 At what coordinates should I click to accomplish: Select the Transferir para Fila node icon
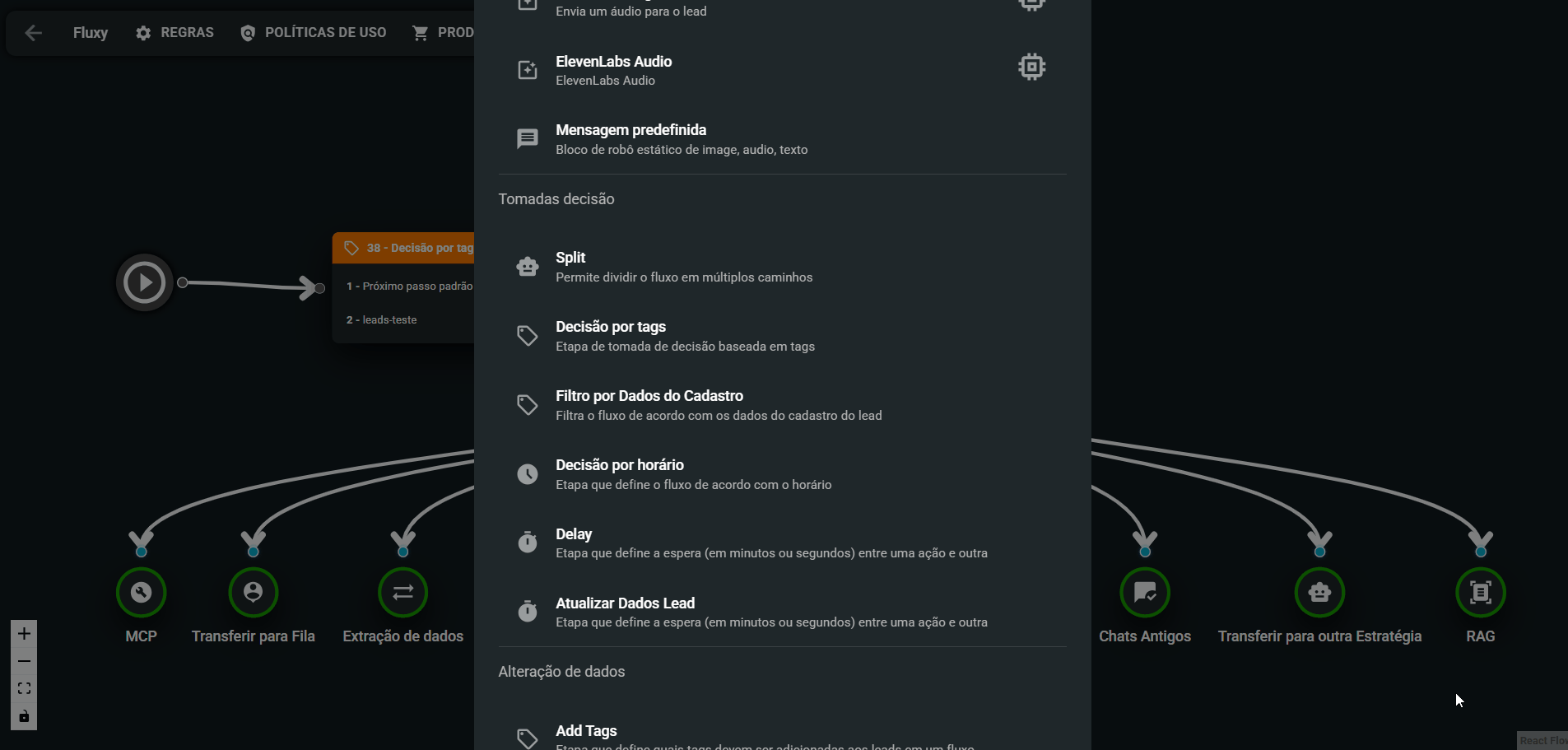[254, 592]
